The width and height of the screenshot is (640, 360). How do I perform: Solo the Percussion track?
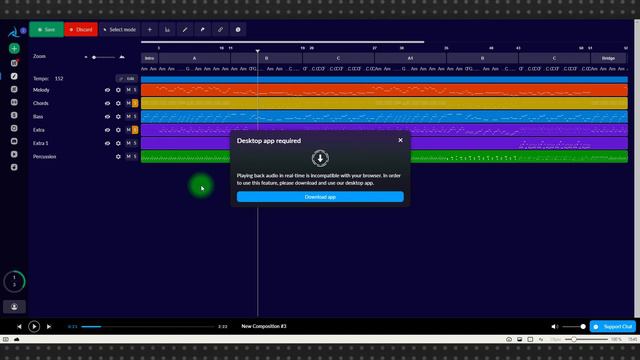(135, 157)
